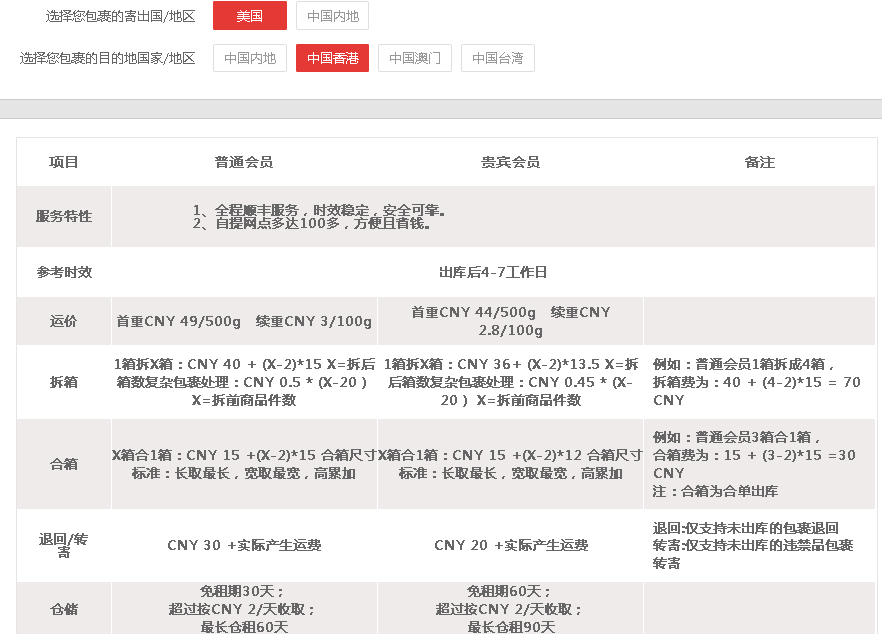
Task: Click the 出库后4-7工作日 delivery time text
Action: point(493,272)
